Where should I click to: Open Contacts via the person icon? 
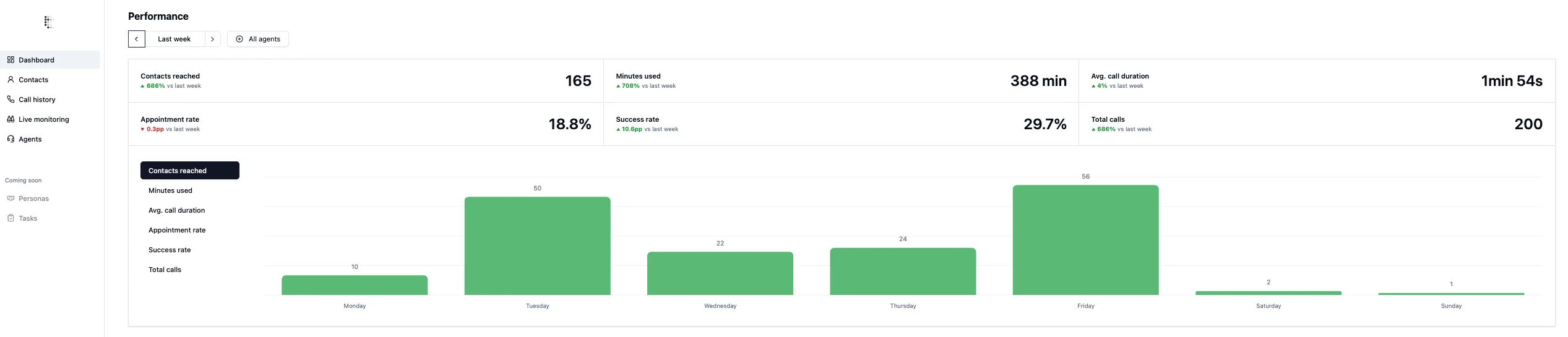[11, 80]
